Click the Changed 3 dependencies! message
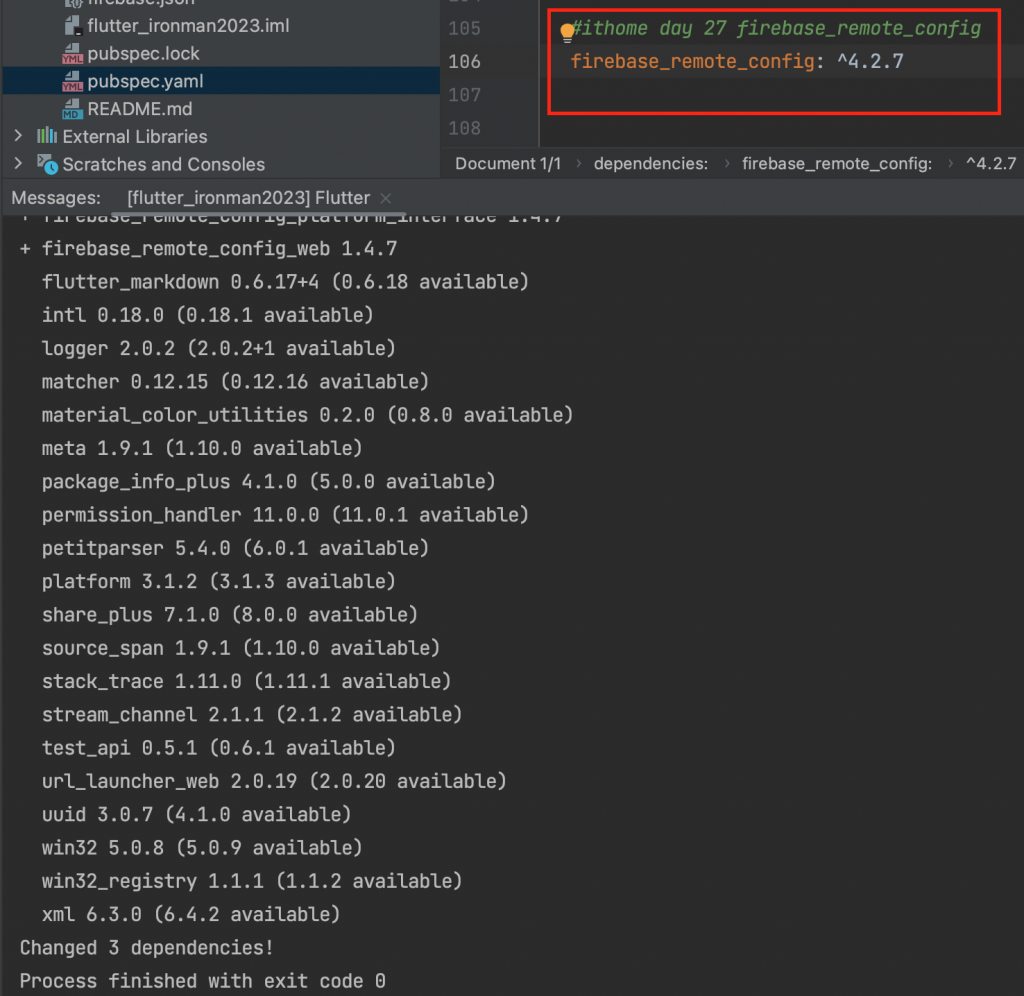This screenshot has height=996, width=1024. pos(146,948)
